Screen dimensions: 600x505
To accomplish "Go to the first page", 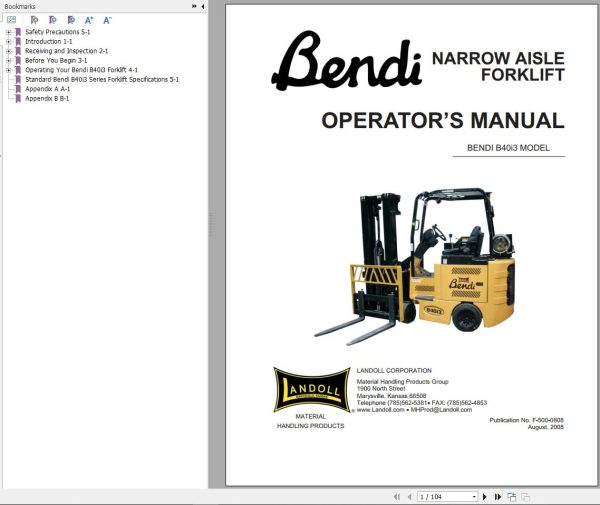I will [x=397, y=497].
